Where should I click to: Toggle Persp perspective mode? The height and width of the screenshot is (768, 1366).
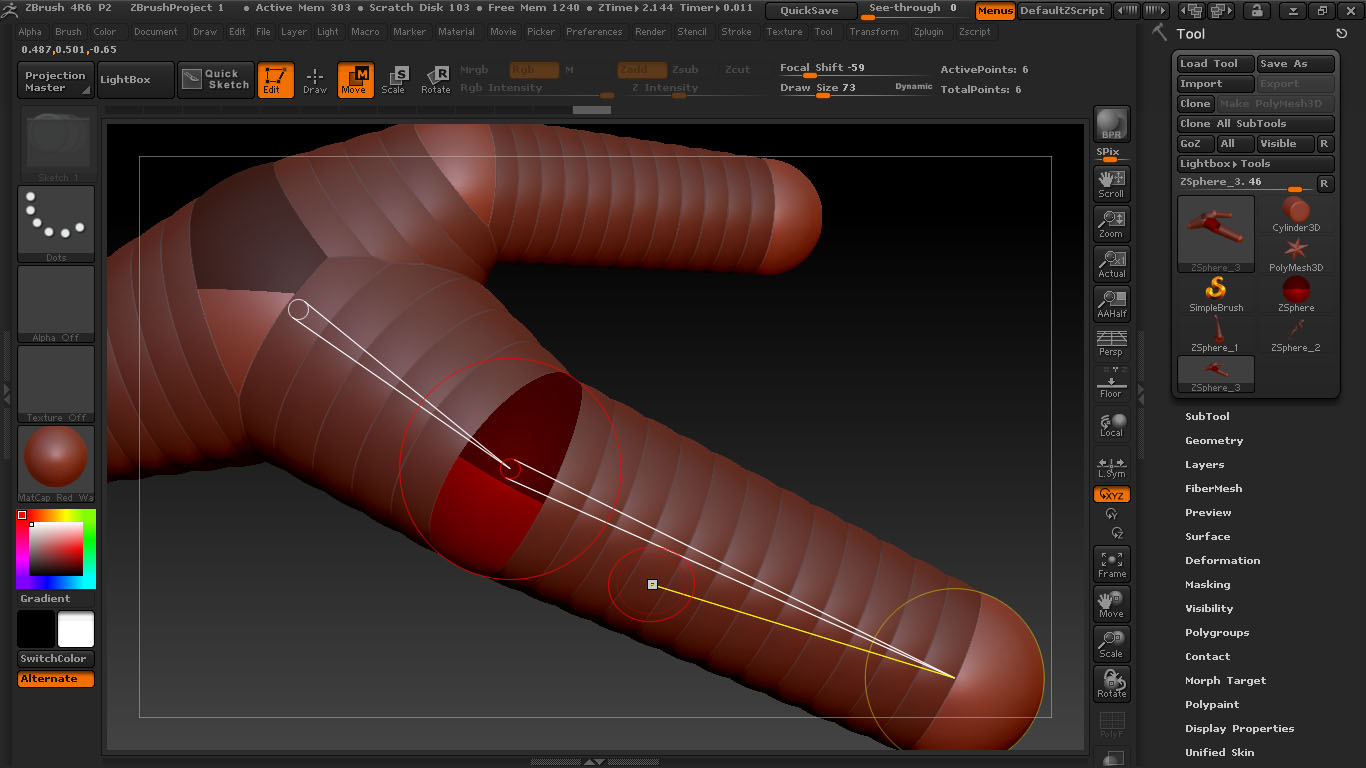click(x=1111, y=344)
